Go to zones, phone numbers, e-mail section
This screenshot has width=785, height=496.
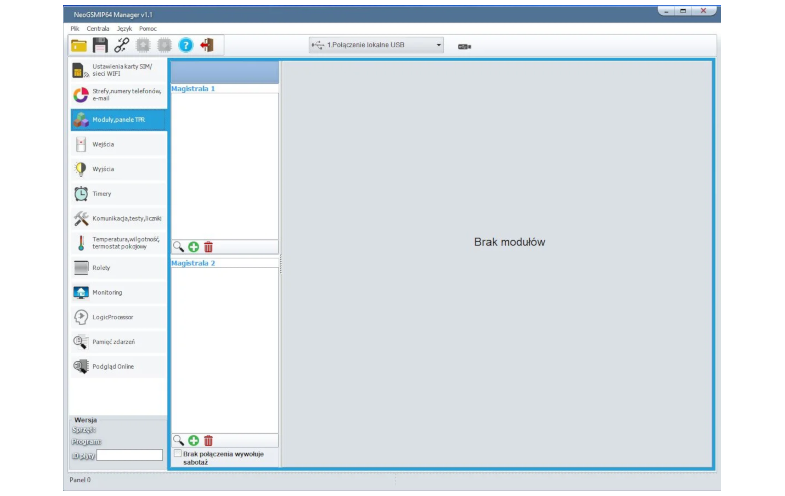(119, 95)
